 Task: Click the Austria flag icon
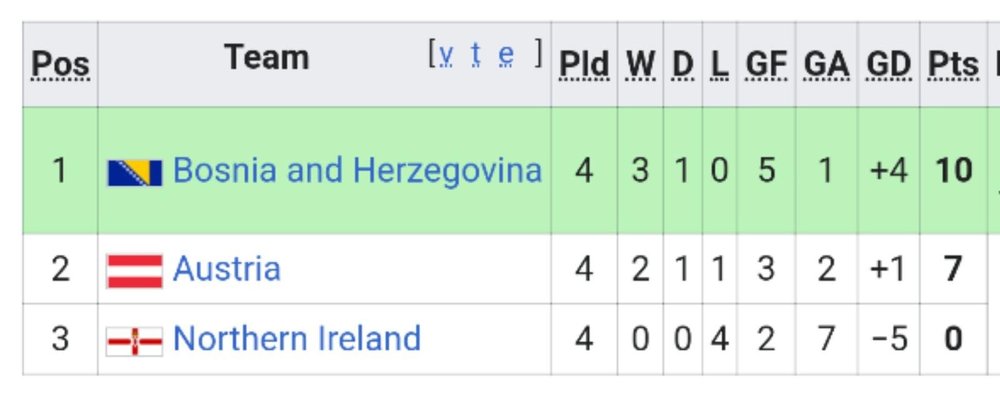pyautogui.click(x=135, y=271)
